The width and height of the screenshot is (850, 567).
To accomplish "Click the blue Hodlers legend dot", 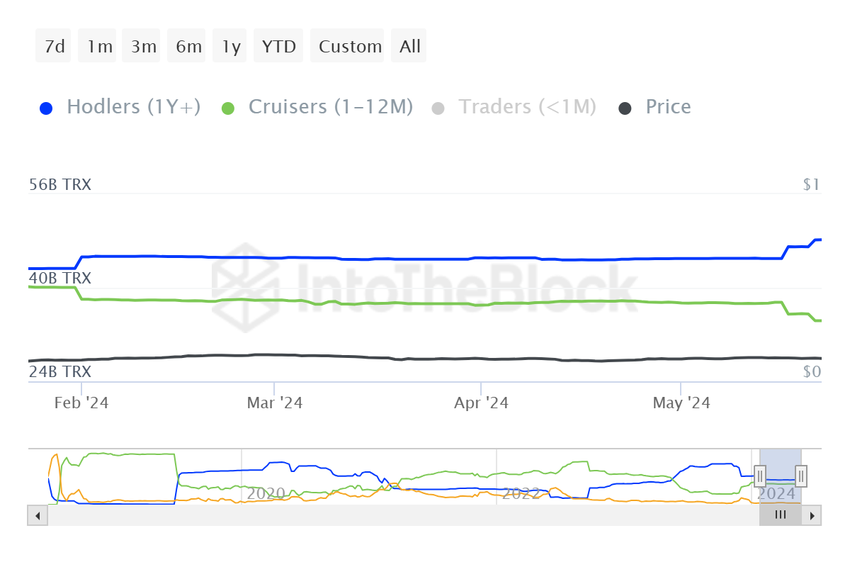I will (45, 108).
